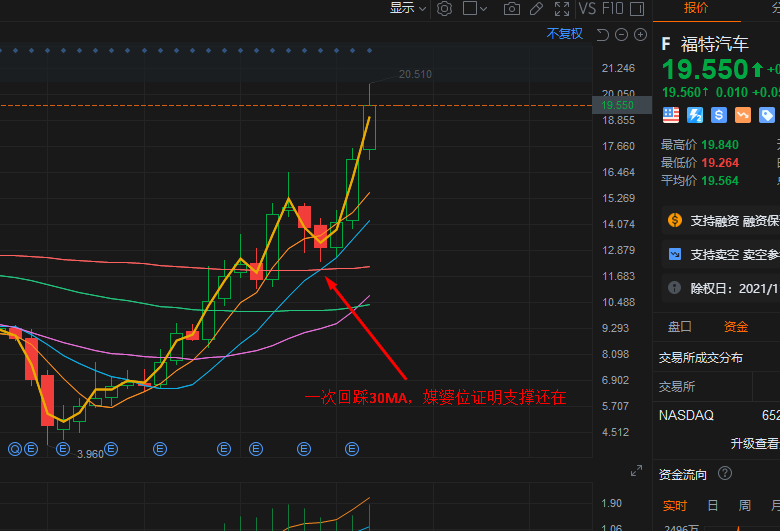
Task: Select the 实时 fund flow tab
Action: point(675,506)
